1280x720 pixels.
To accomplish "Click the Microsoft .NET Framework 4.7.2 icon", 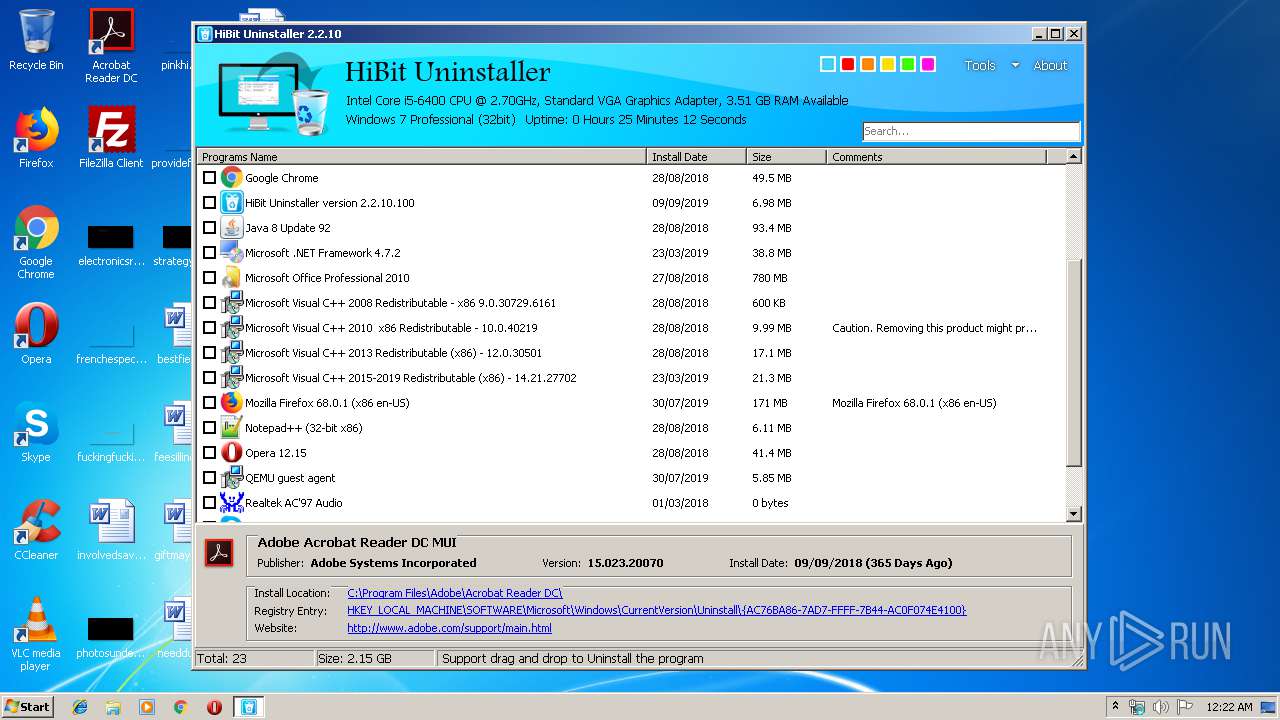I will 231,253.
